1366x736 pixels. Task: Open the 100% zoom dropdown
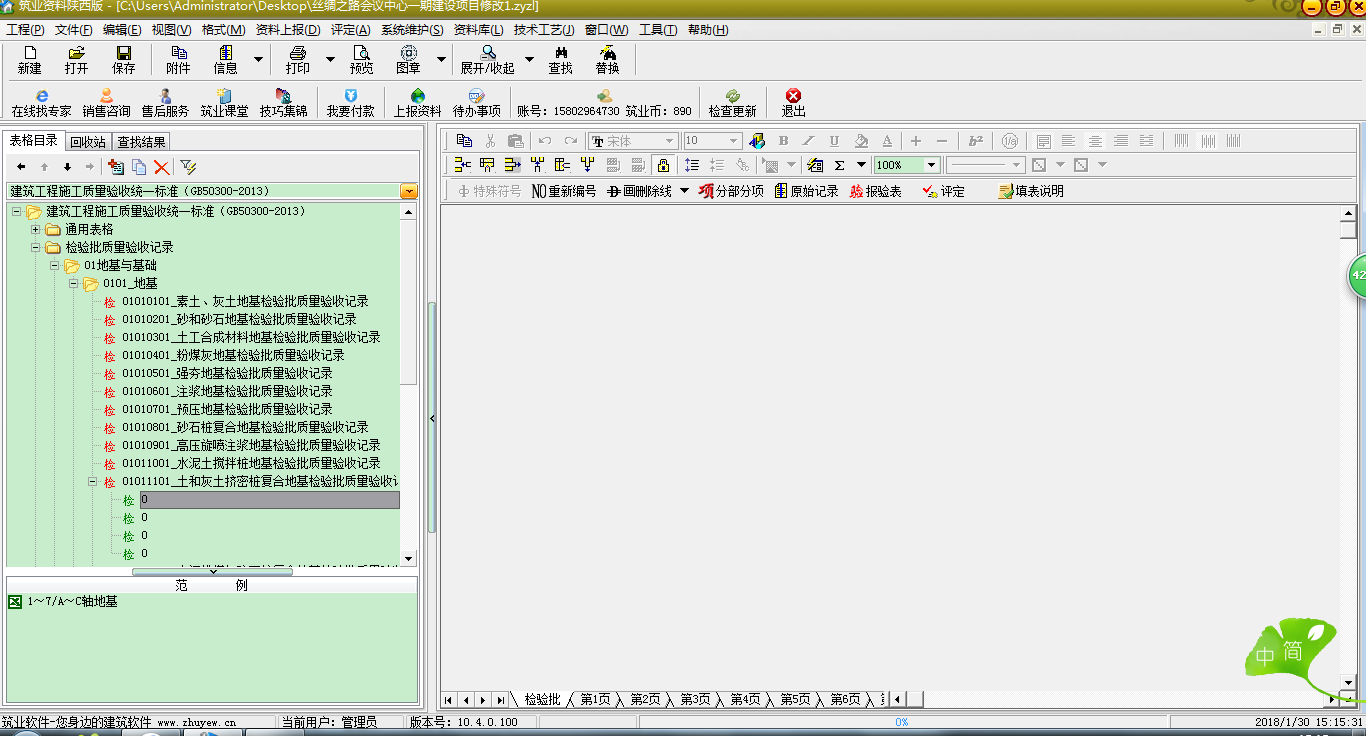[x=931, y=165]
